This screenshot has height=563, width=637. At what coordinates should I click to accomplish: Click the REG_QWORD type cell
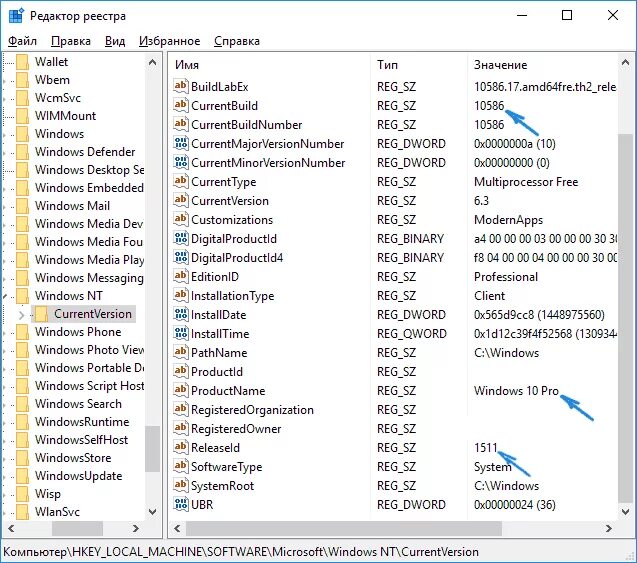(412, 333)
